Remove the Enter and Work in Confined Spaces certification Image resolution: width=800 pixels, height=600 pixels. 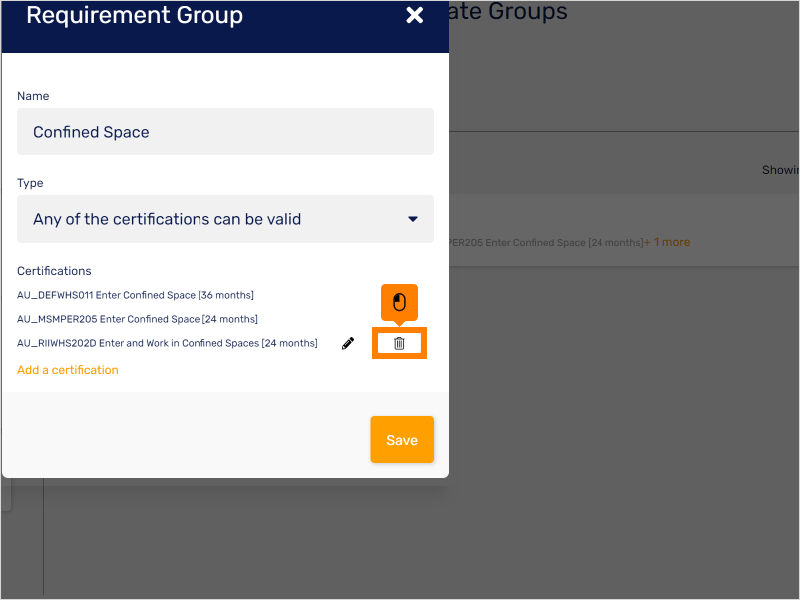[x=399, y=343]
